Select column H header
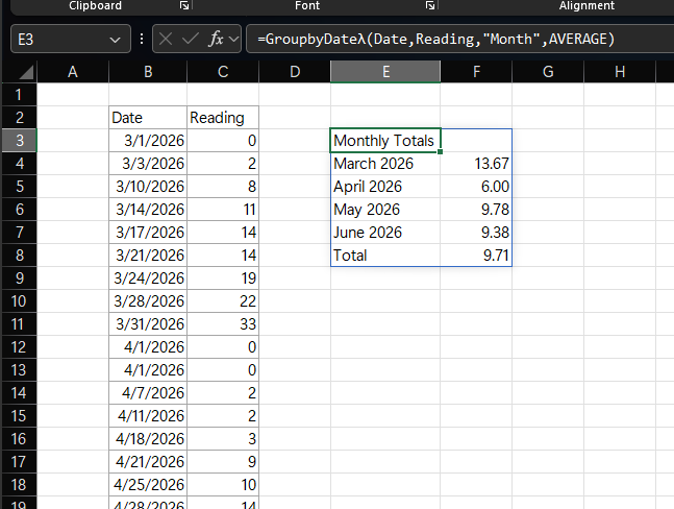The height and width of the screenshot is (509, 674). coord(619,71)
